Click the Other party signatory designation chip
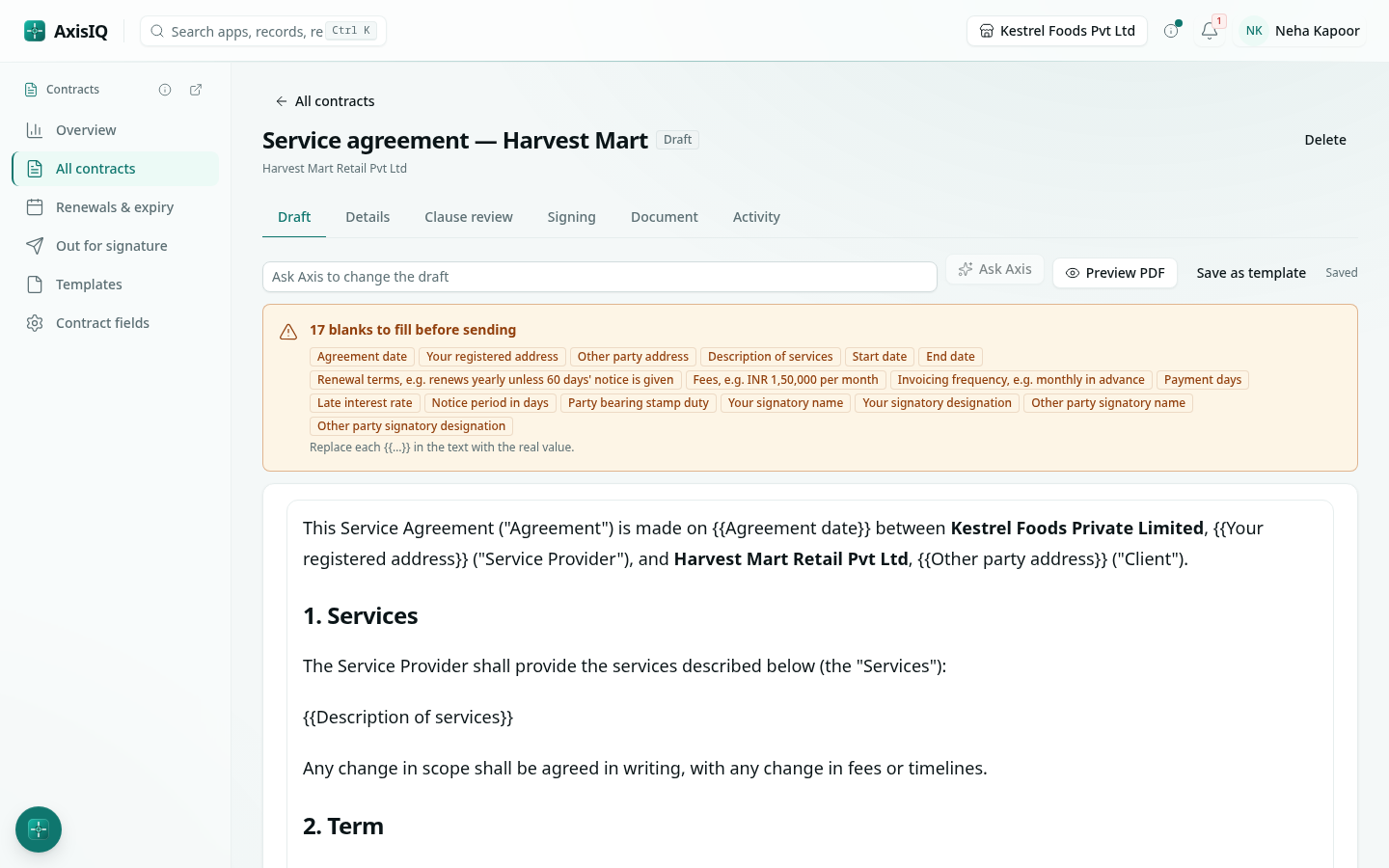The image size is (1389, 868). click(411, 426)
